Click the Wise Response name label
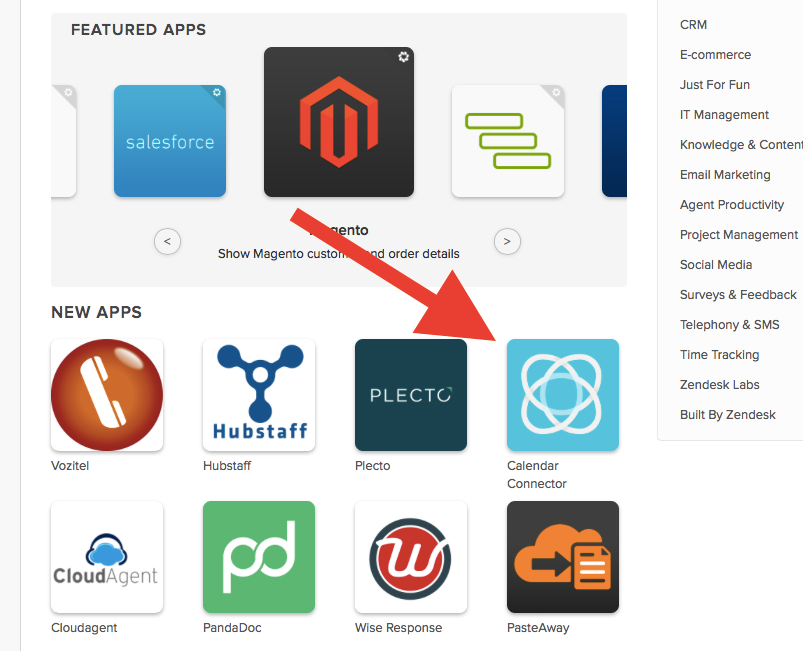The width and height of the screenshot is (803, 651). point(398,628)
